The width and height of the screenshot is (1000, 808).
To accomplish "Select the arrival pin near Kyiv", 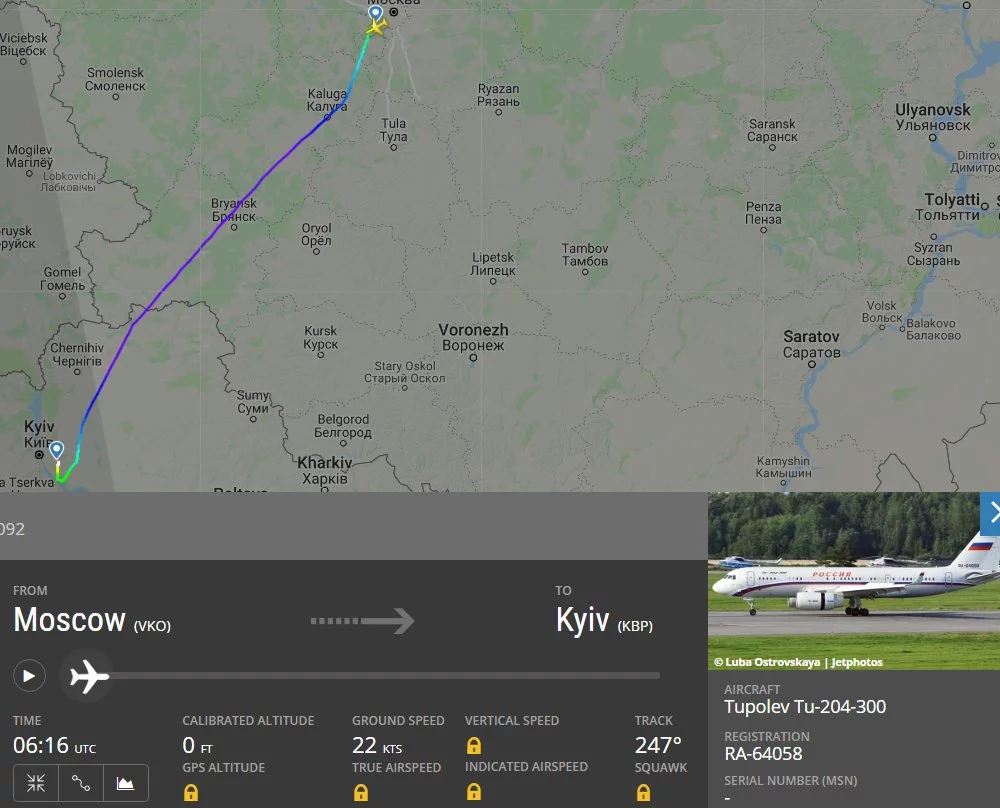I will pyautogui.click(x=57, y=450).
